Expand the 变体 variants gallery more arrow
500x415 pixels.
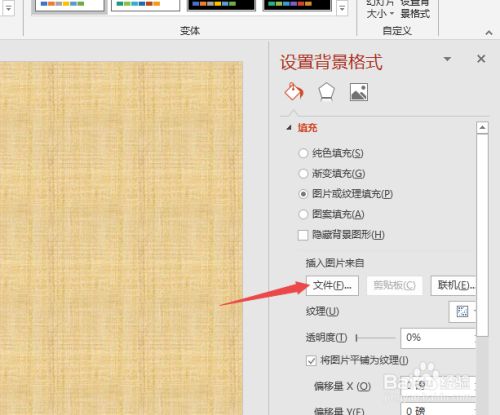pyautogui.click(x=342, y=8)
